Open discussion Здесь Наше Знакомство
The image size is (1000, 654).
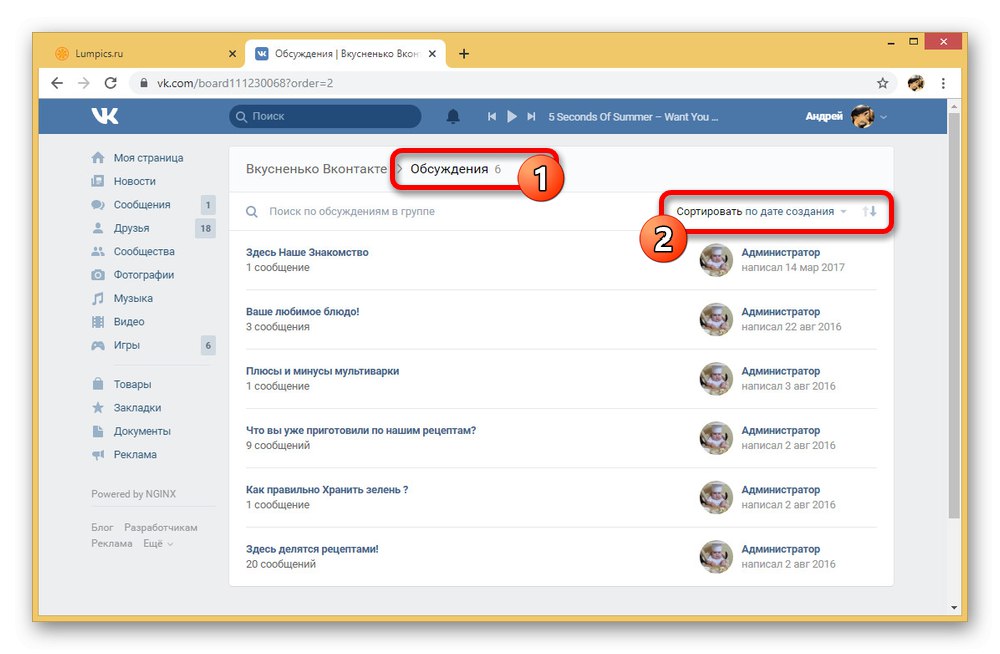point(307,253)
